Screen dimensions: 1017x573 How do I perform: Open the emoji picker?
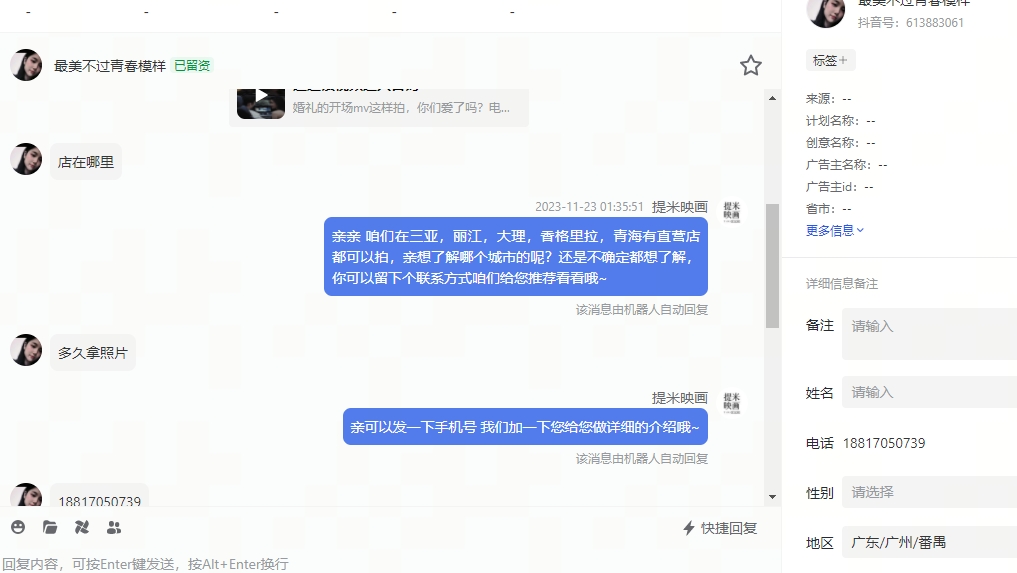tap(18, 528)
